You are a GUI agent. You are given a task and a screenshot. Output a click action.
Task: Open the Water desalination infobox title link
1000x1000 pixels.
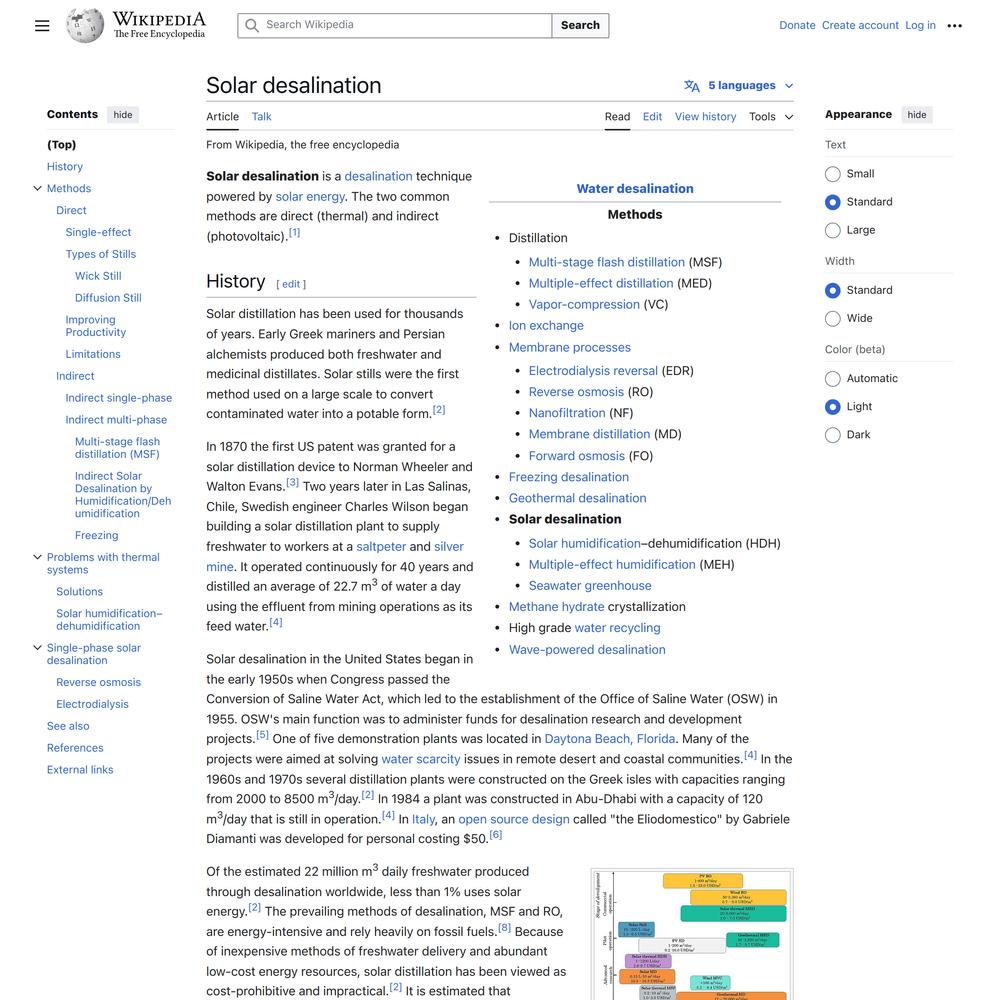tap(635, 189)
